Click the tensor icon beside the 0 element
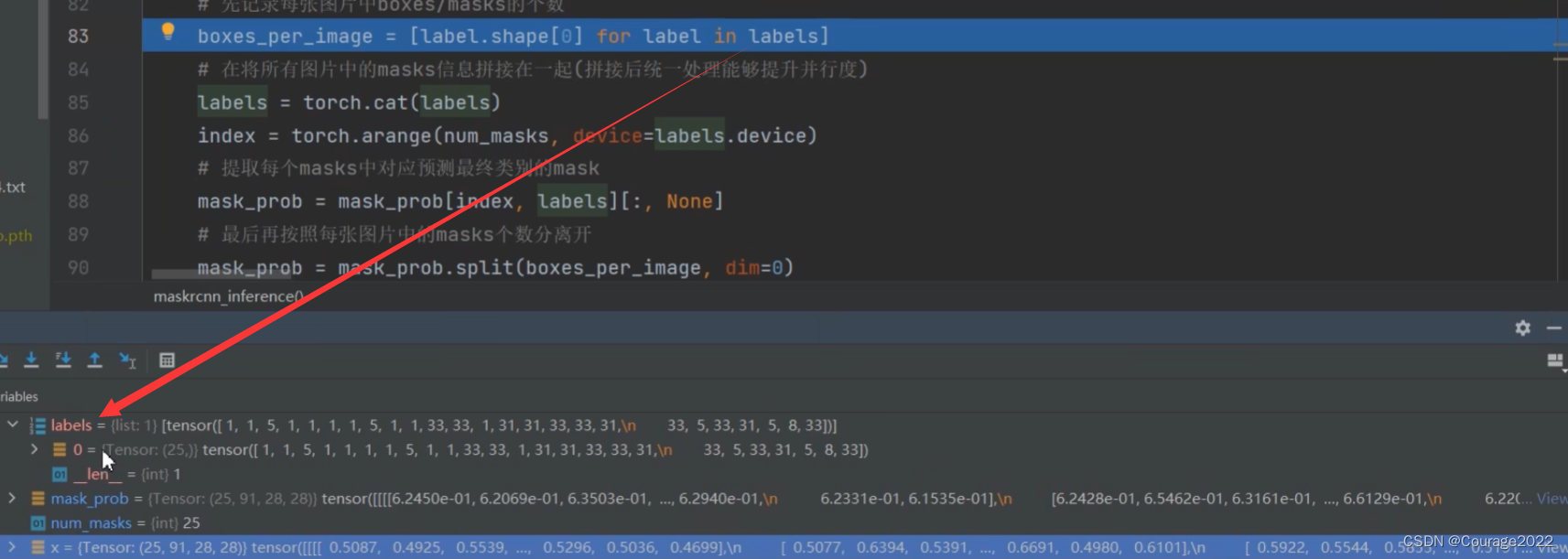1568x559 pixels. tap(59, 449)
